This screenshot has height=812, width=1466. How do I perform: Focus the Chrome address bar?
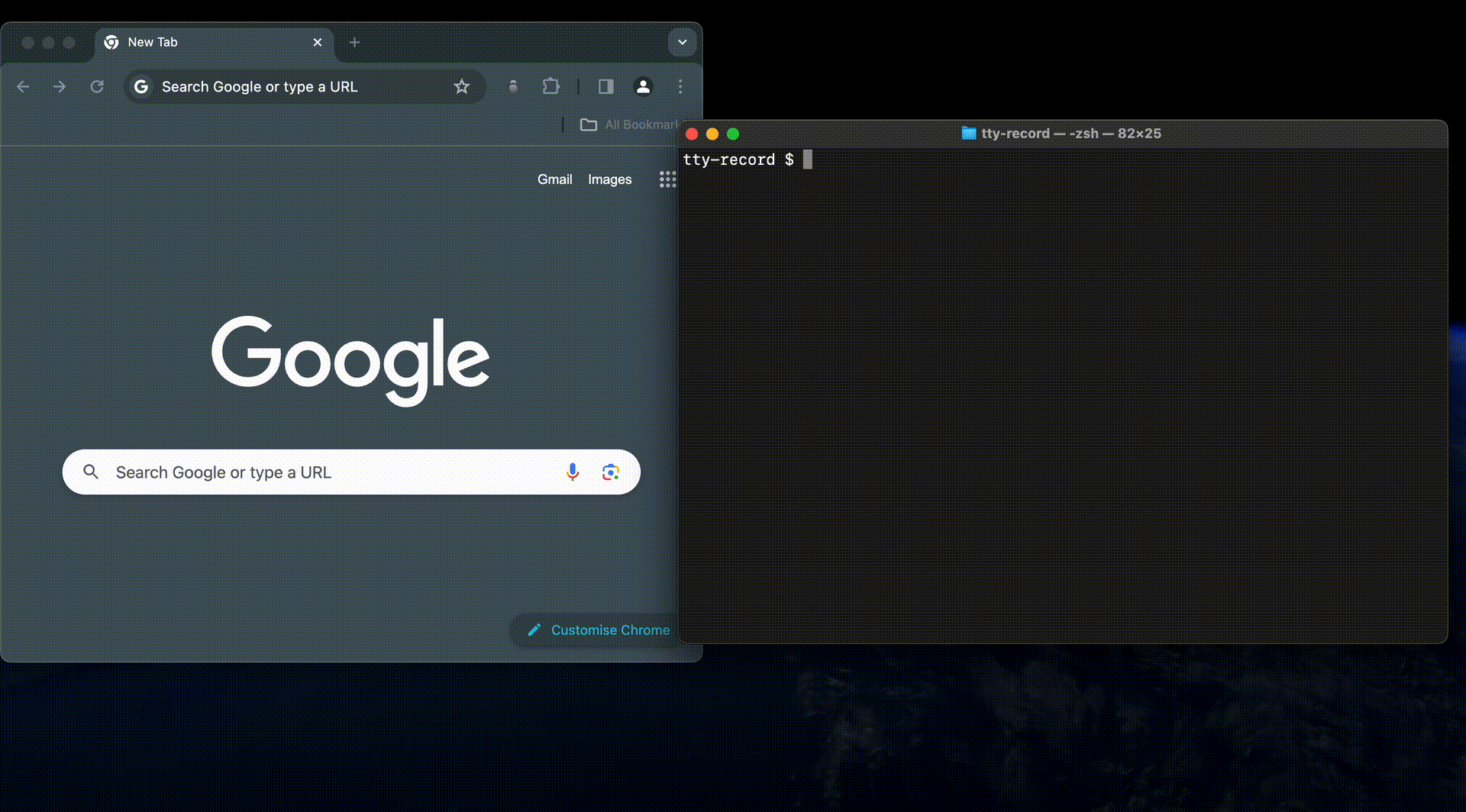coord(304,87)
